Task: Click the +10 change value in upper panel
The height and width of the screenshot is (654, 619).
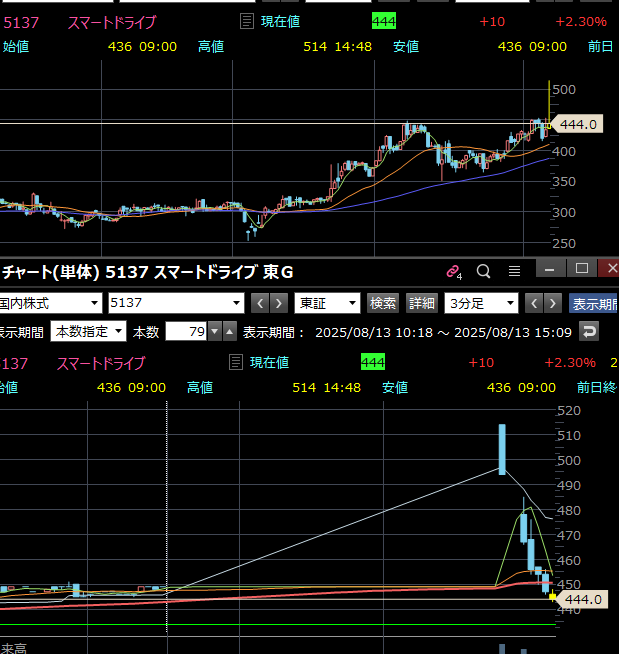Action: coord(492,21)
